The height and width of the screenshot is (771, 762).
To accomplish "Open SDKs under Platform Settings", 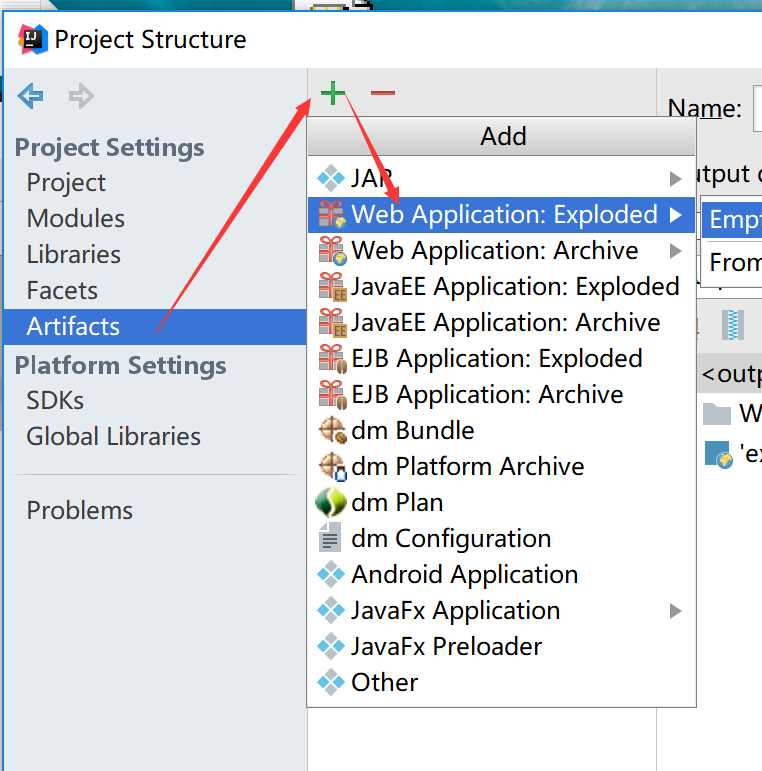I will (x=154, y=400).
